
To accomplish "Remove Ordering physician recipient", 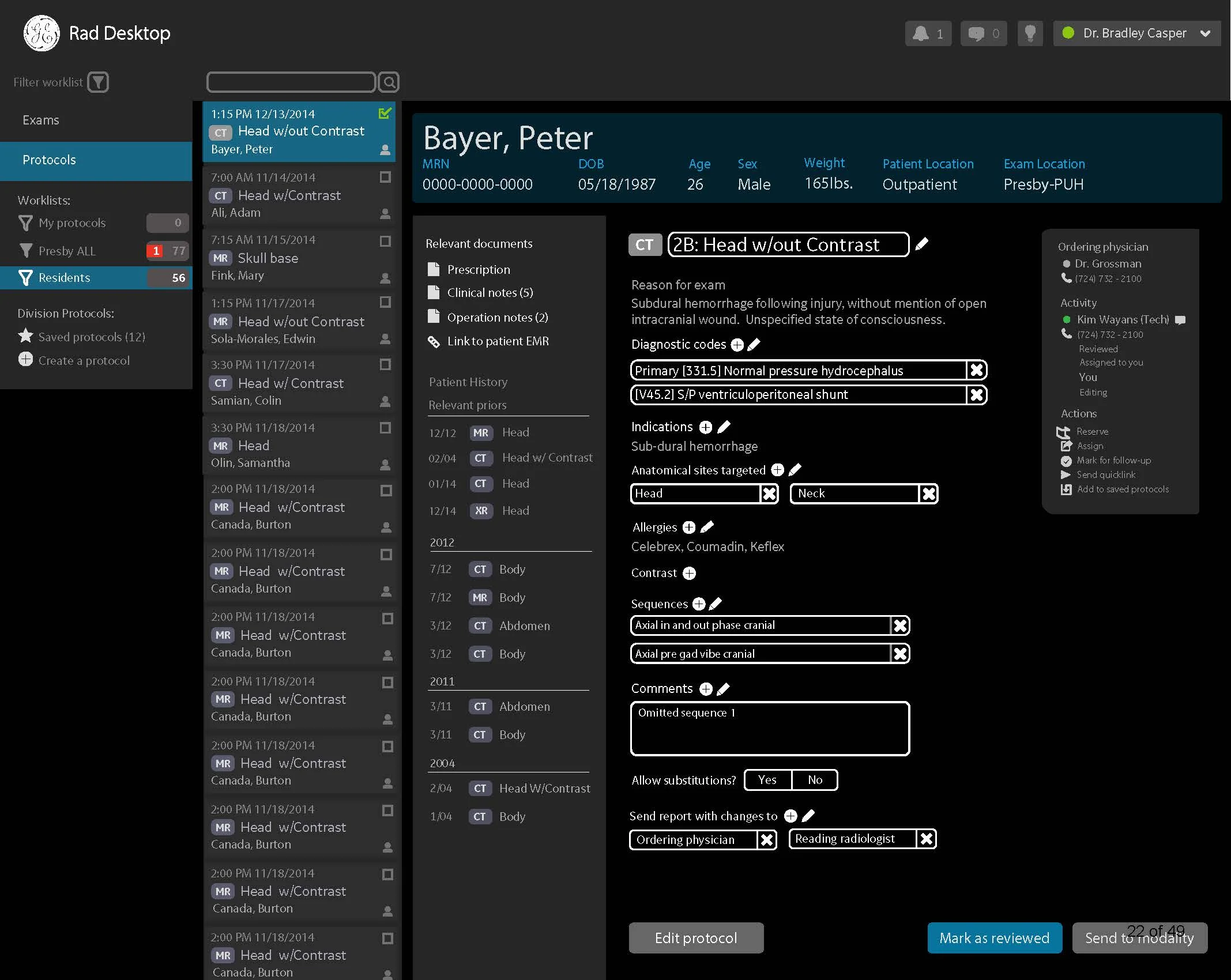I will [767, 840].
